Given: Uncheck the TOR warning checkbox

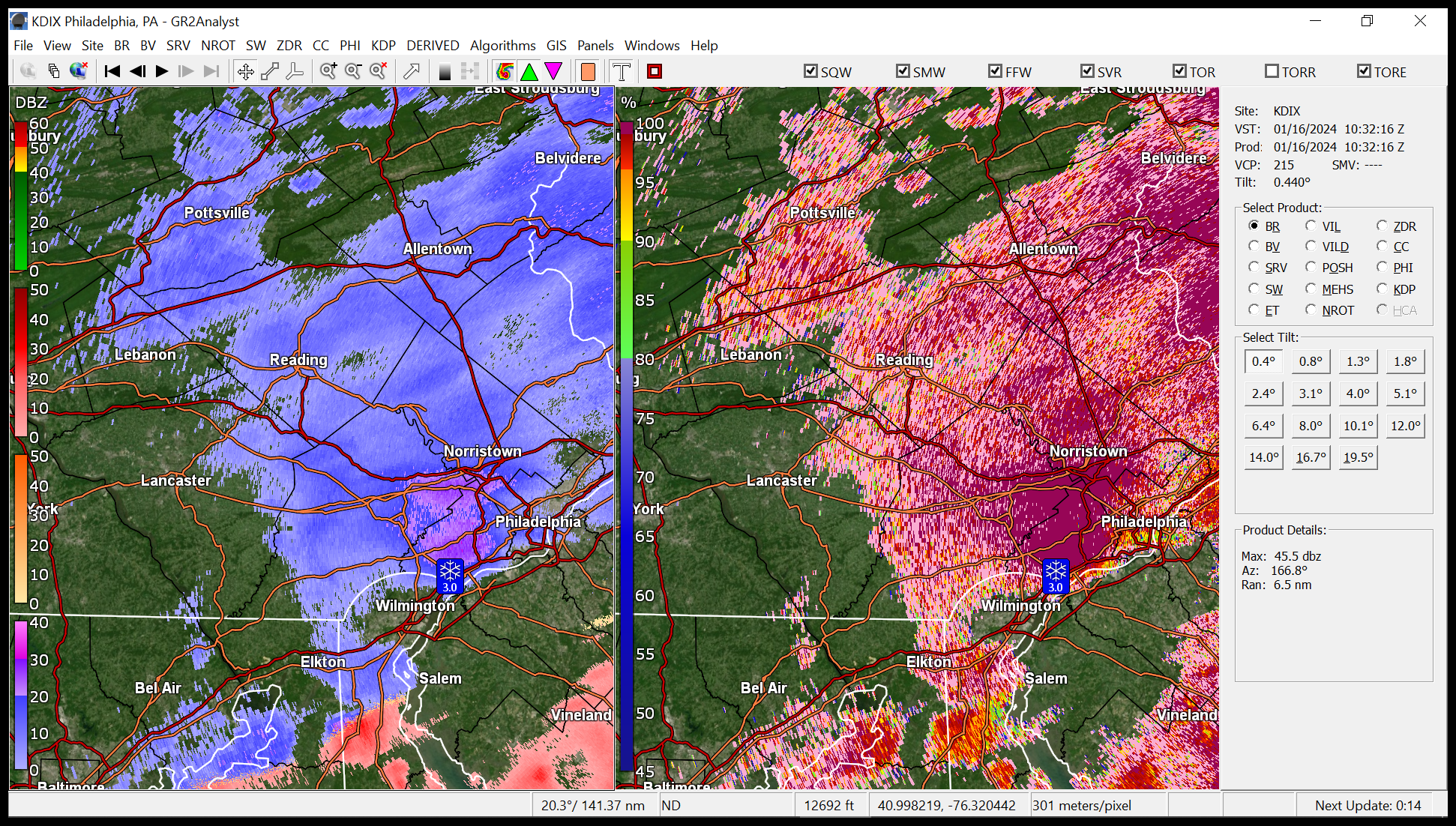Looking at the screenshot, I should [1179, 71].
